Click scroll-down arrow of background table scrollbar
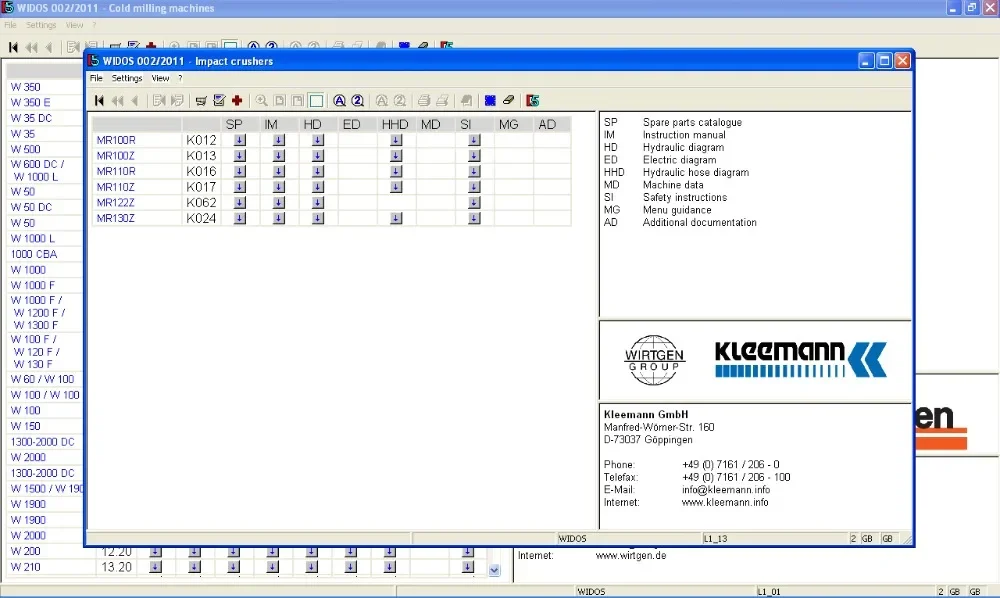Image resolution: width=1000 pixels, height=598 pixels. (x=494, y=570)
